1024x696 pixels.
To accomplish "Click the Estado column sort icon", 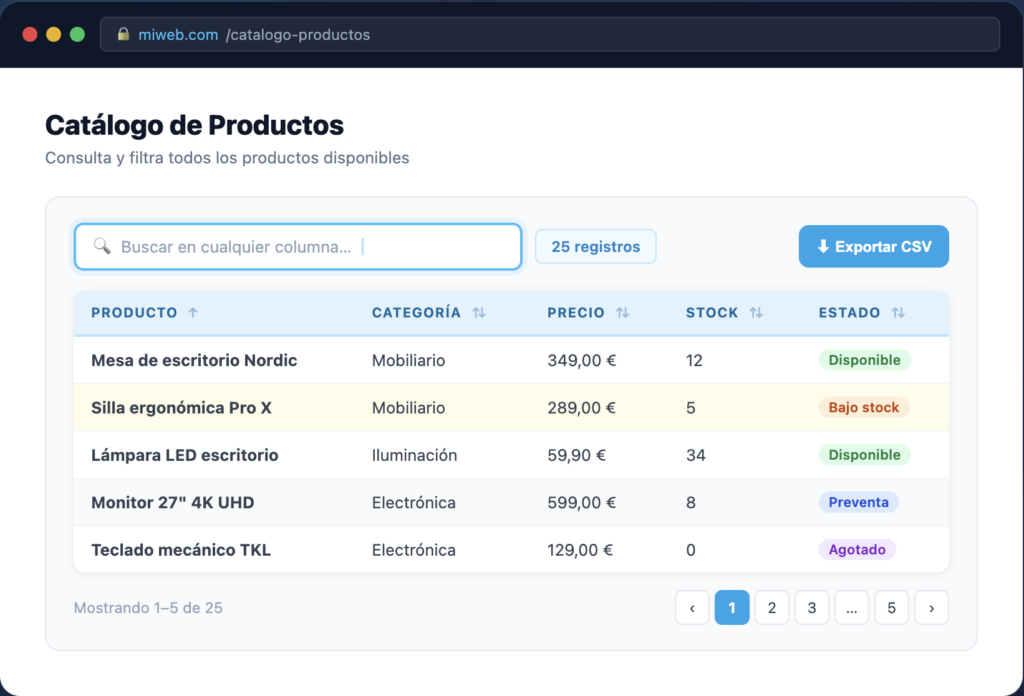I will pyautogui.click(x=898, y=313).
